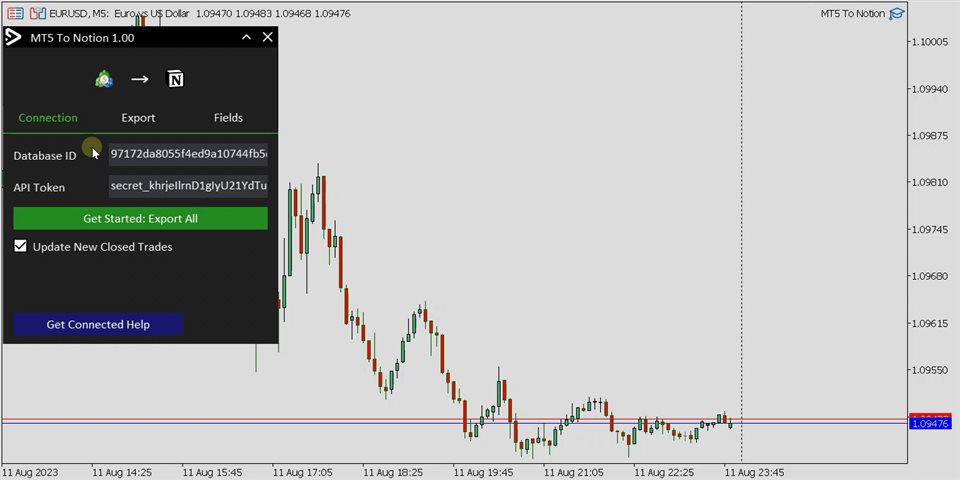Click the panel logo icon beside the MT5 To Notion title
960x480 pixels.
(13, 37)
